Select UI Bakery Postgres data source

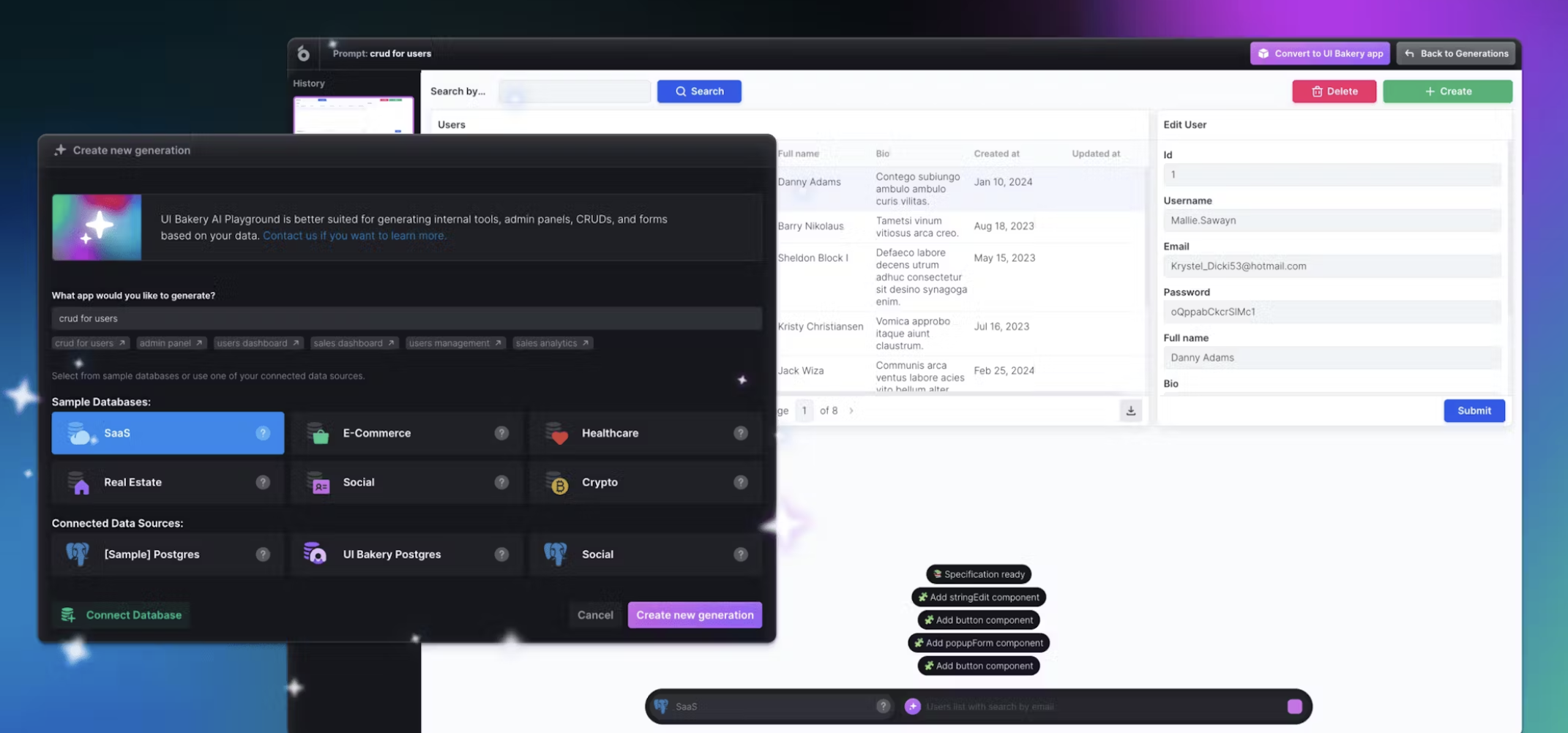(407, 555)
